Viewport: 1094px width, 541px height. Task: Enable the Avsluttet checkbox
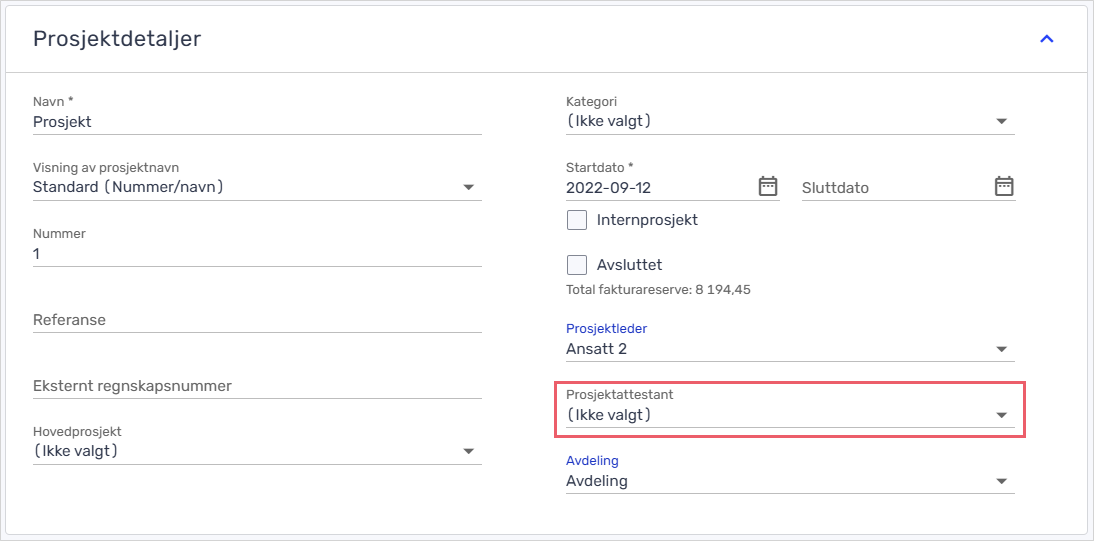pos(577,265)
